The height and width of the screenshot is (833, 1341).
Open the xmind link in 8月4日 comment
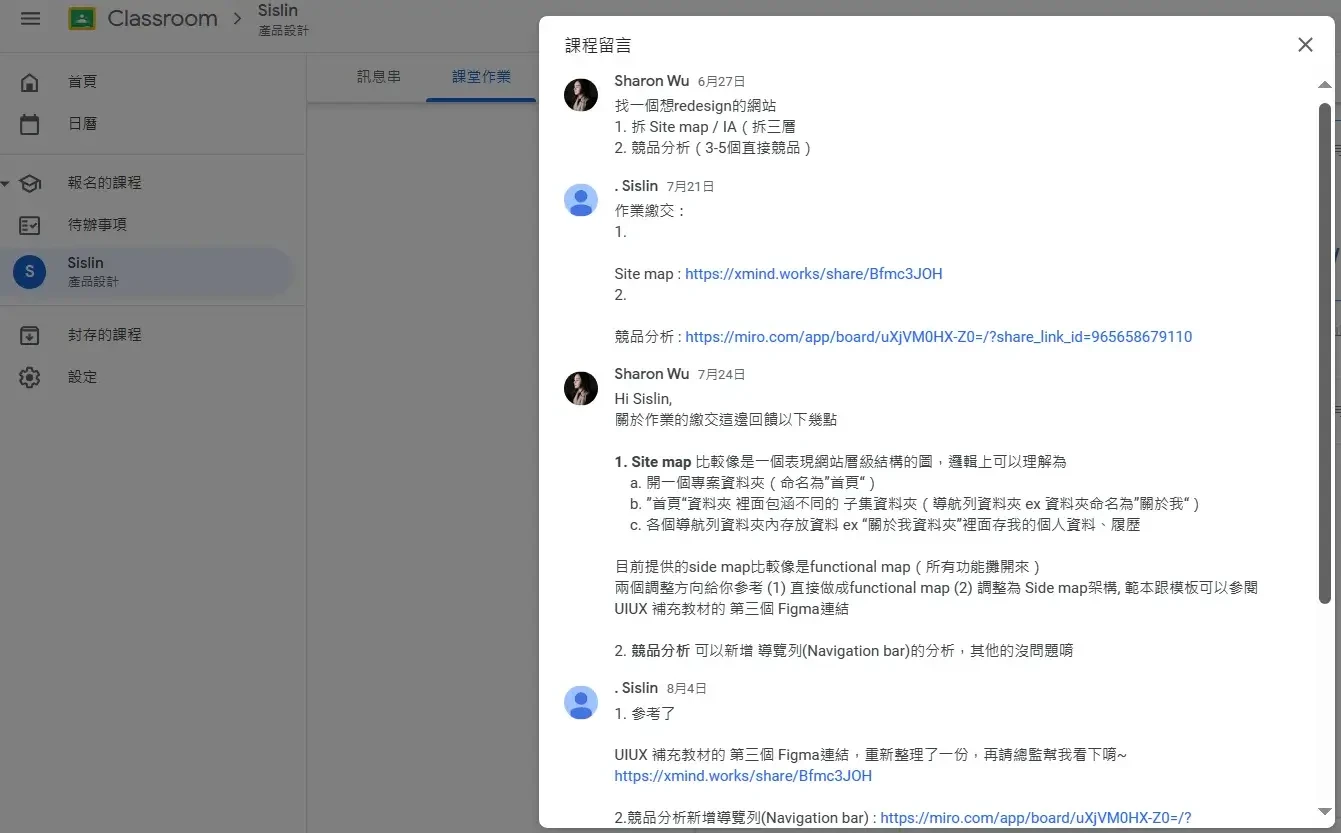(743, 776)
